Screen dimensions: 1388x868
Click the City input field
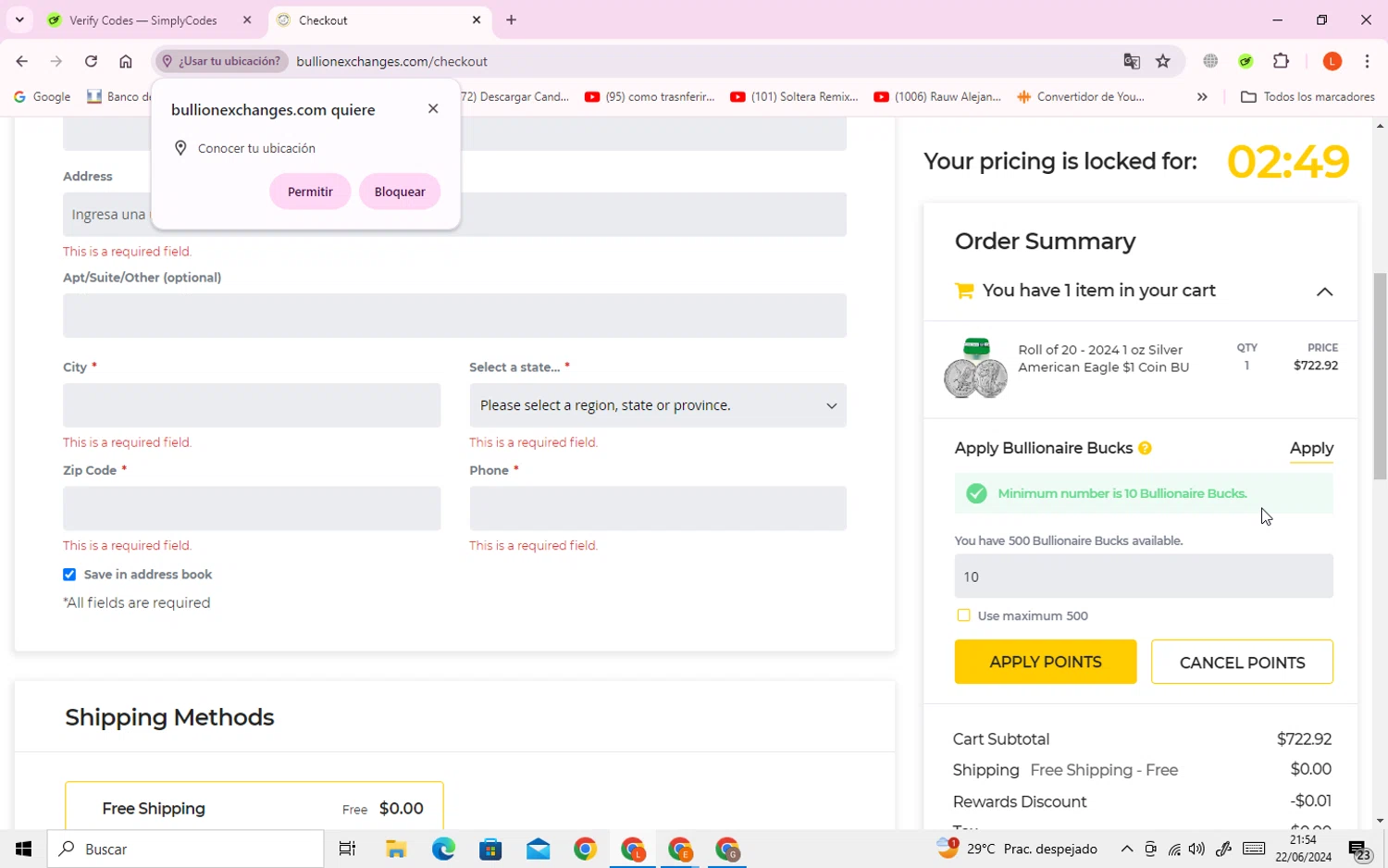click(252, 405)
